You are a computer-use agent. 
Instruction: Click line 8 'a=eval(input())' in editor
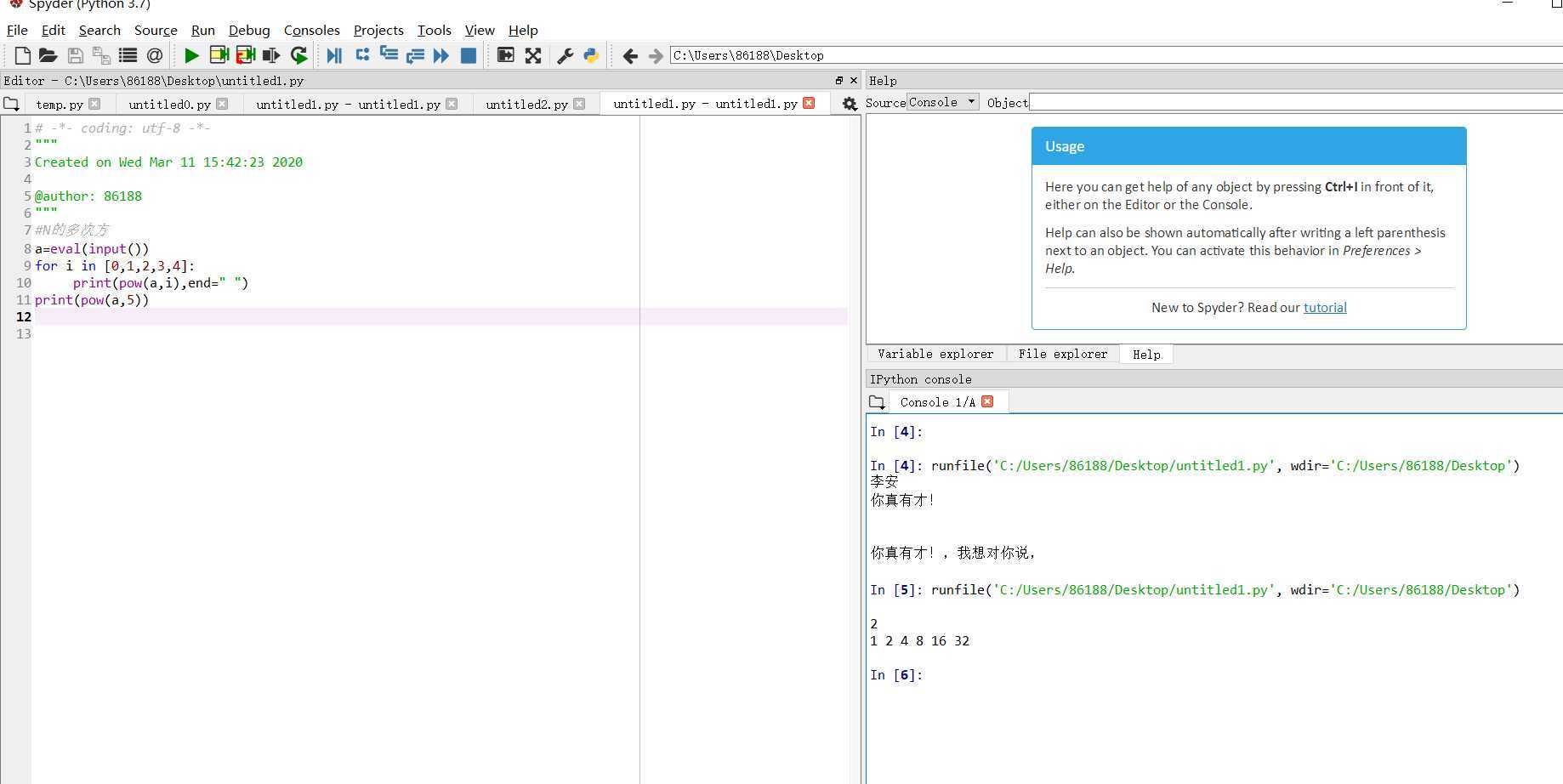[92, 248]
